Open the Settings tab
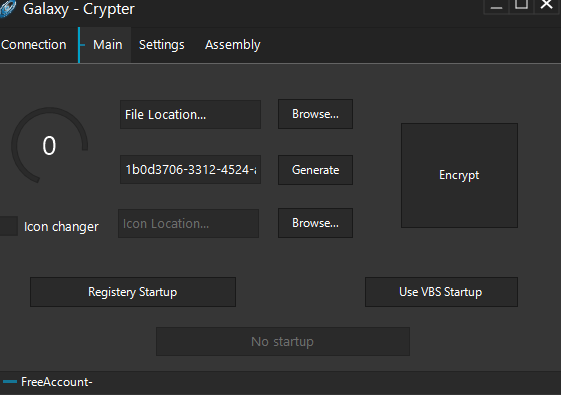Viewport: 561px width, 395px height. click(x=161, y=45)
